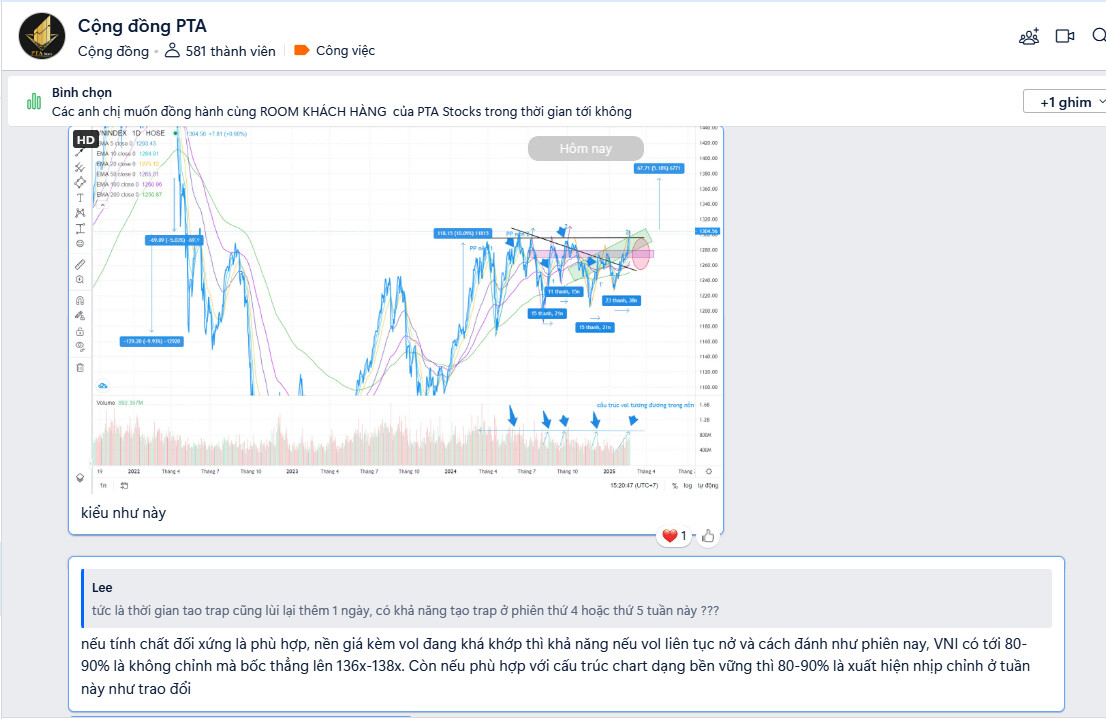Click the HD badge on chart image
The height and width of the screenshot is (719, 1106).
(86, 139)
